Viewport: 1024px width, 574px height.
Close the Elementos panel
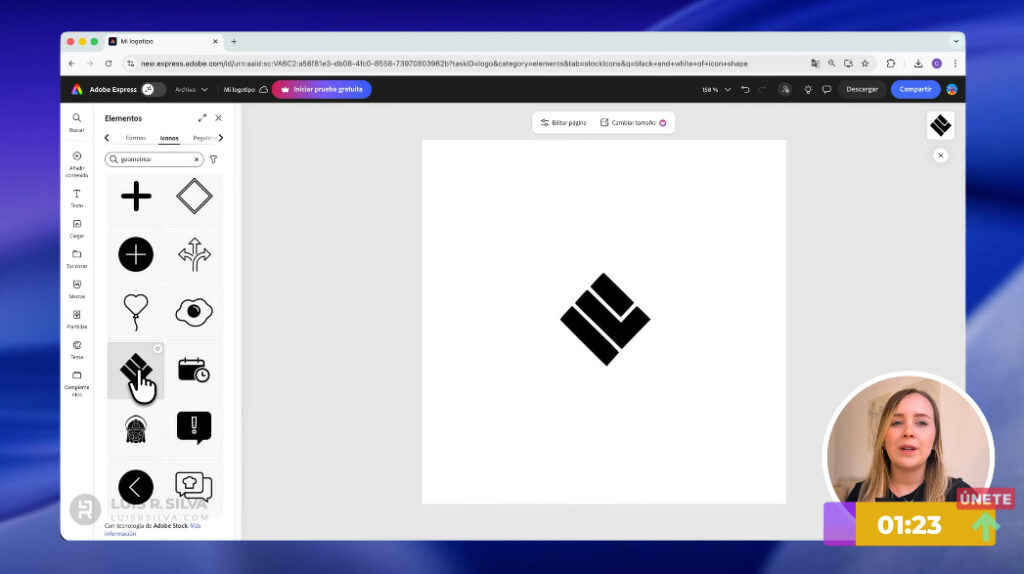[218, 118]
